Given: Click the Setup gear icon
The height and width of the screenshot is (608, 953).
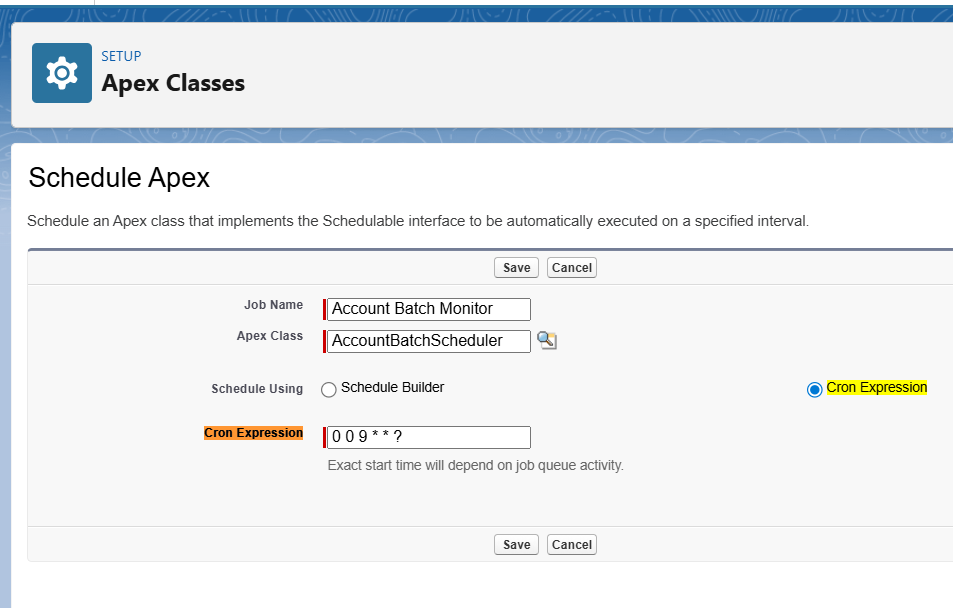Looking at the screenshot, I should (x=62, y=73).
